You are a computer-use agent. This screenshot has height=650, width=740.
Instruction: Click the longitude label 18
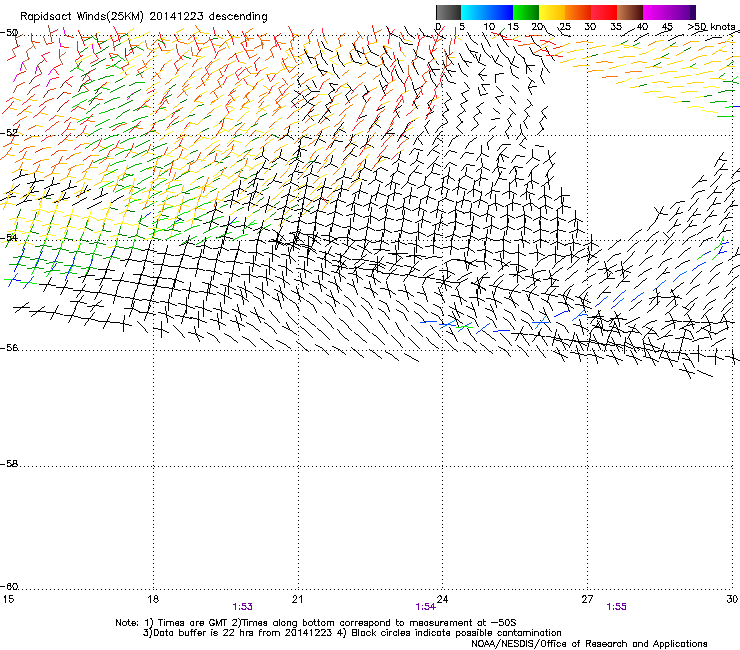pos(152,599)
